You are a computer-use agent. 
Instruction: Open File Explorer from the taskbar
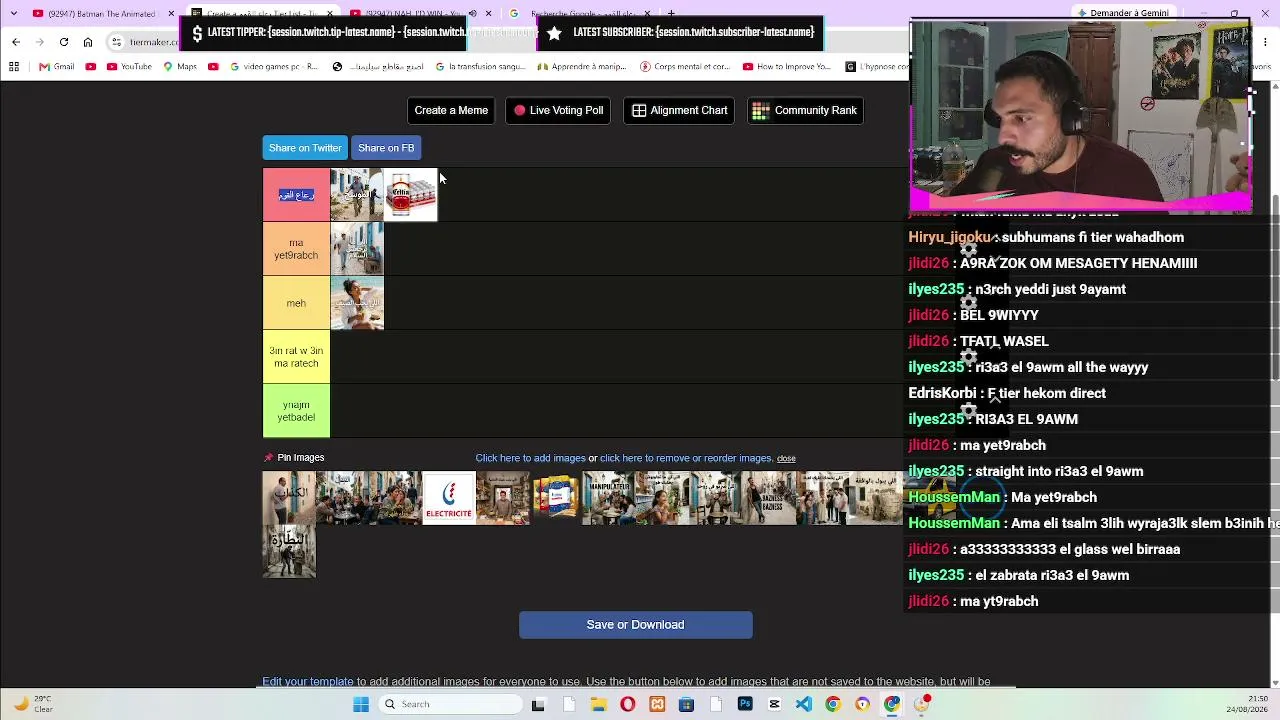pos(598,704)
